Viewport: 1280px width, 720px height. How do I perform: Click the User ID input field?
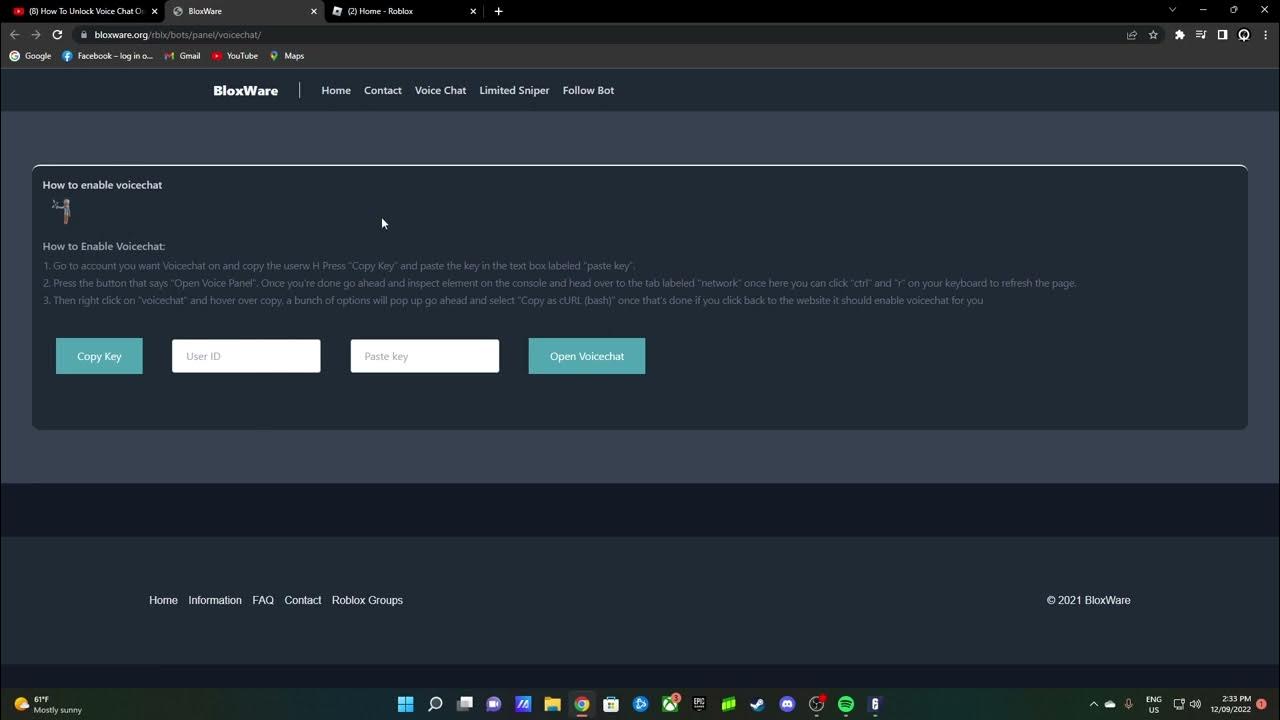click(246, 356)
